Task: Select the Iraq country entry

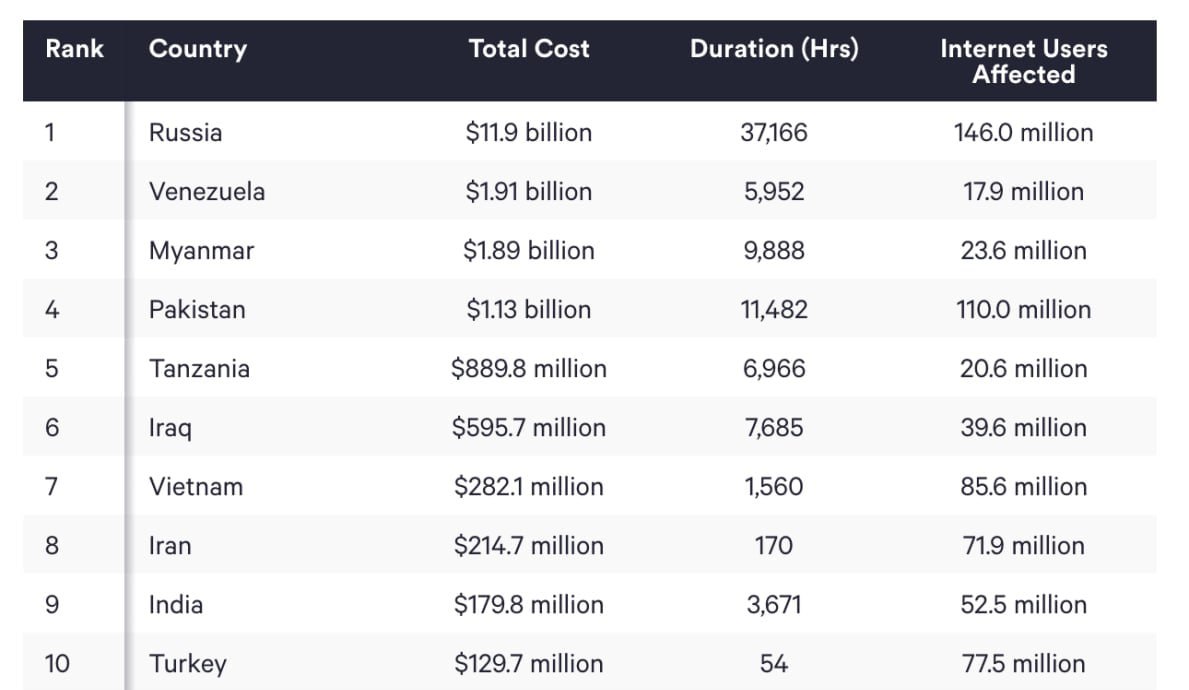Action: 170,428
